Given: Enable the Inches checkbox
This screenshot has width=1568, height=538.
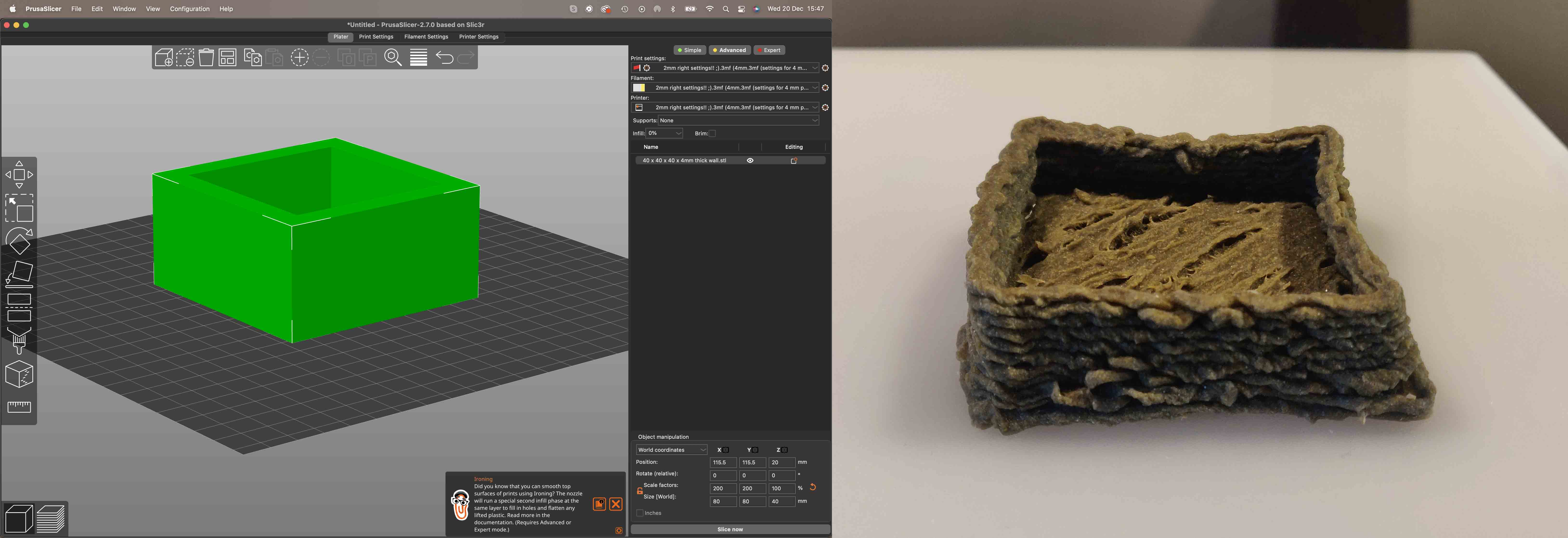Looking at the screenshot, I should coord(640,513).
